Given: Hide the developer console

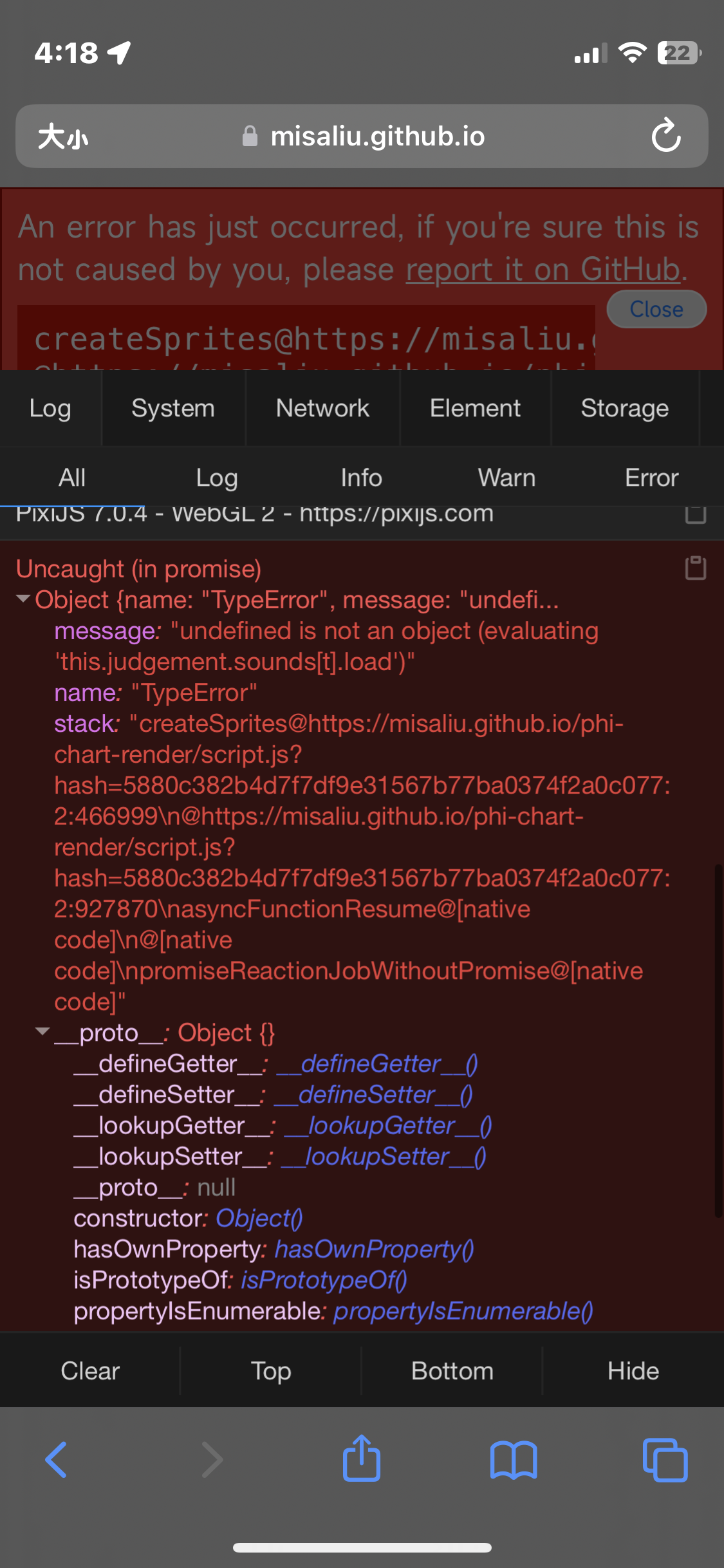Looking at the screenshot, I should coord(633,1371).
